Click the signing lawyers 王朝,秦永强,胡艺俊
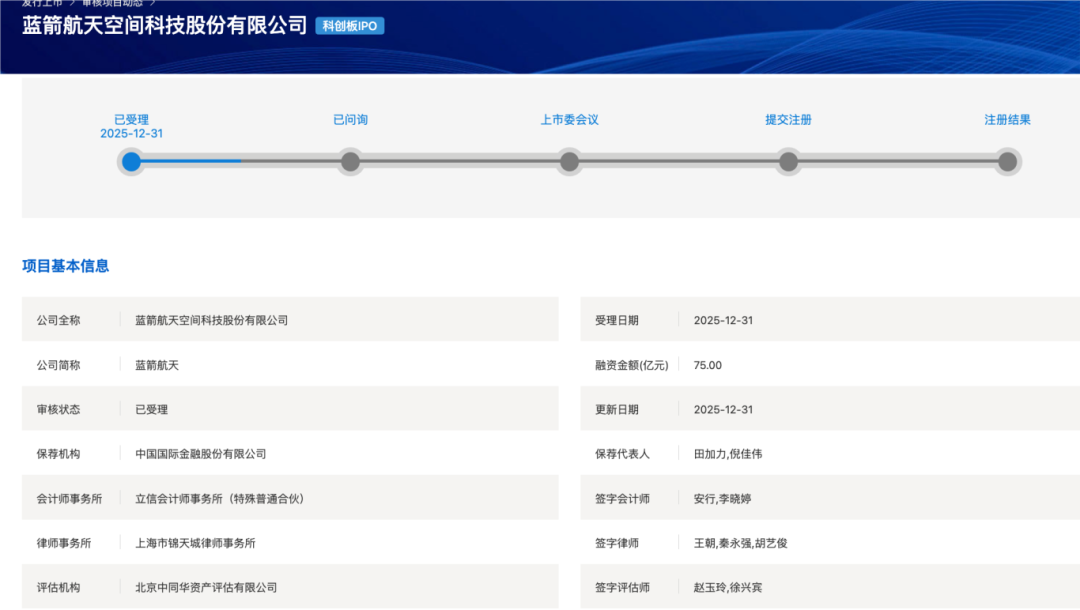This screenshot has height=610, width=1080. click(740, 543)
